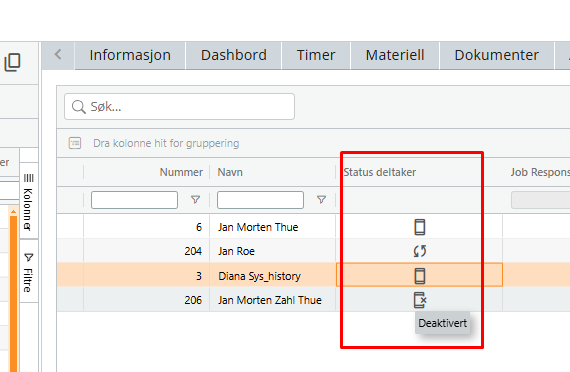Screen dimensions: 570x372
Task: Click the mobile device icon for Jan Morten Thue
Action: click(420, 227)
